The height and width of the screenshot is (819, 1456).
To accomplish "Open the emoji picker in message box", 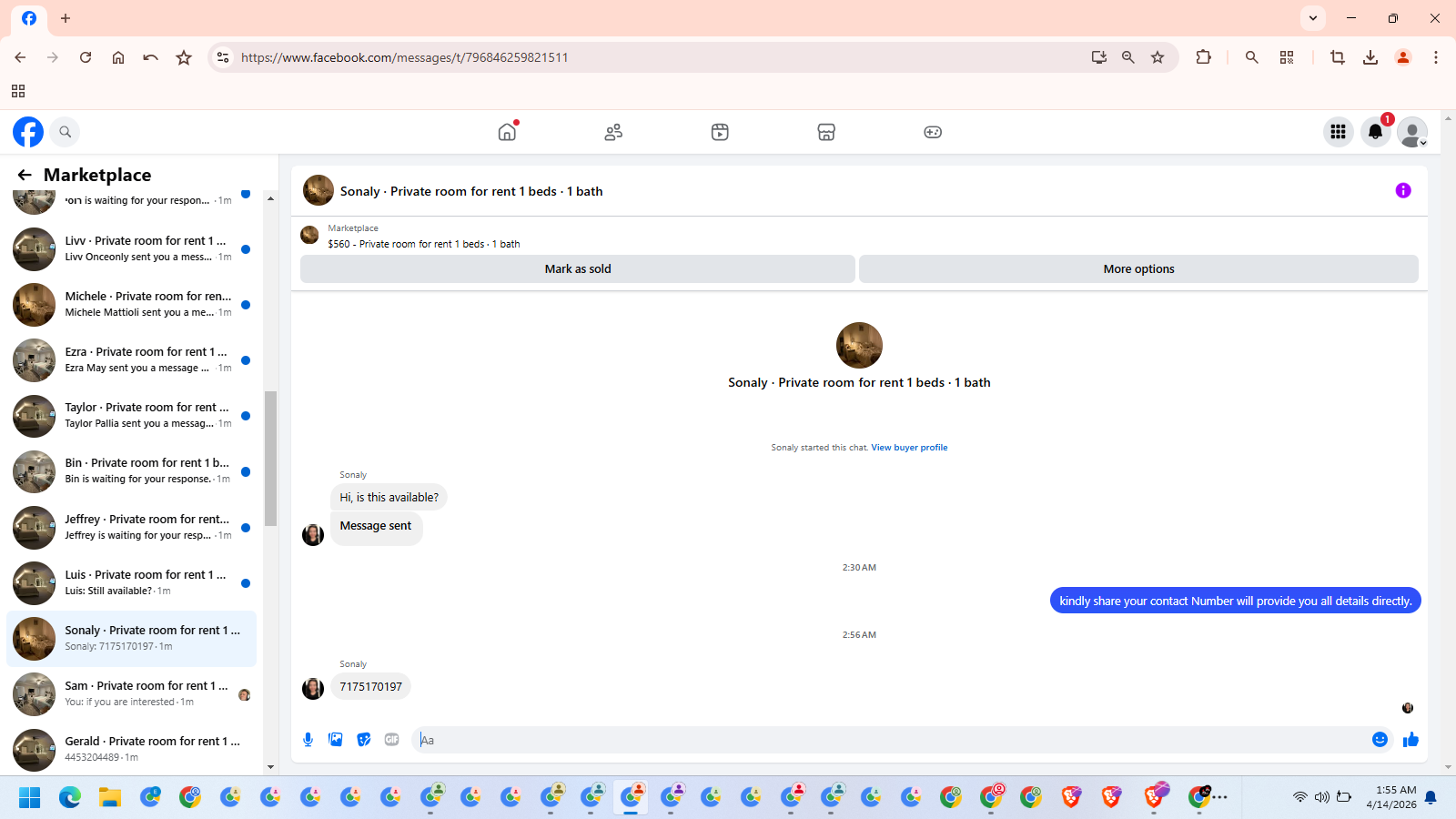I will pyautogui.click(x=1380, y=740).
